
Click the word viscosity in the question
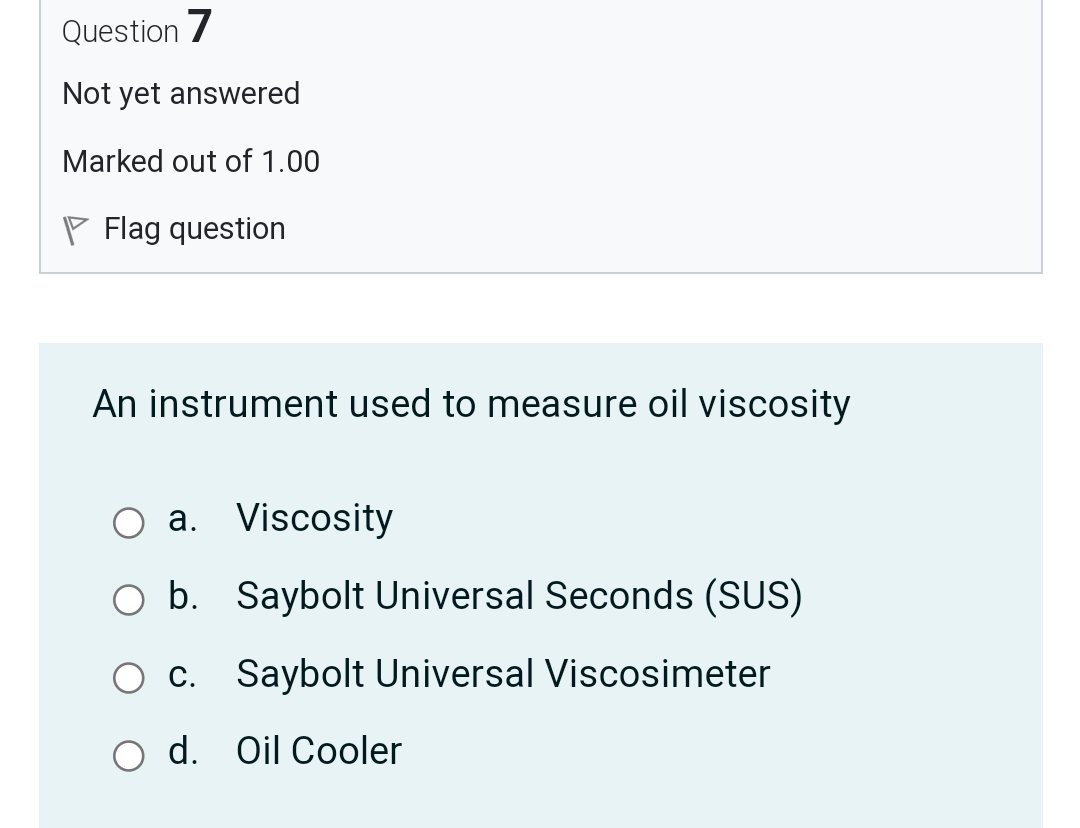click(774, 404)
